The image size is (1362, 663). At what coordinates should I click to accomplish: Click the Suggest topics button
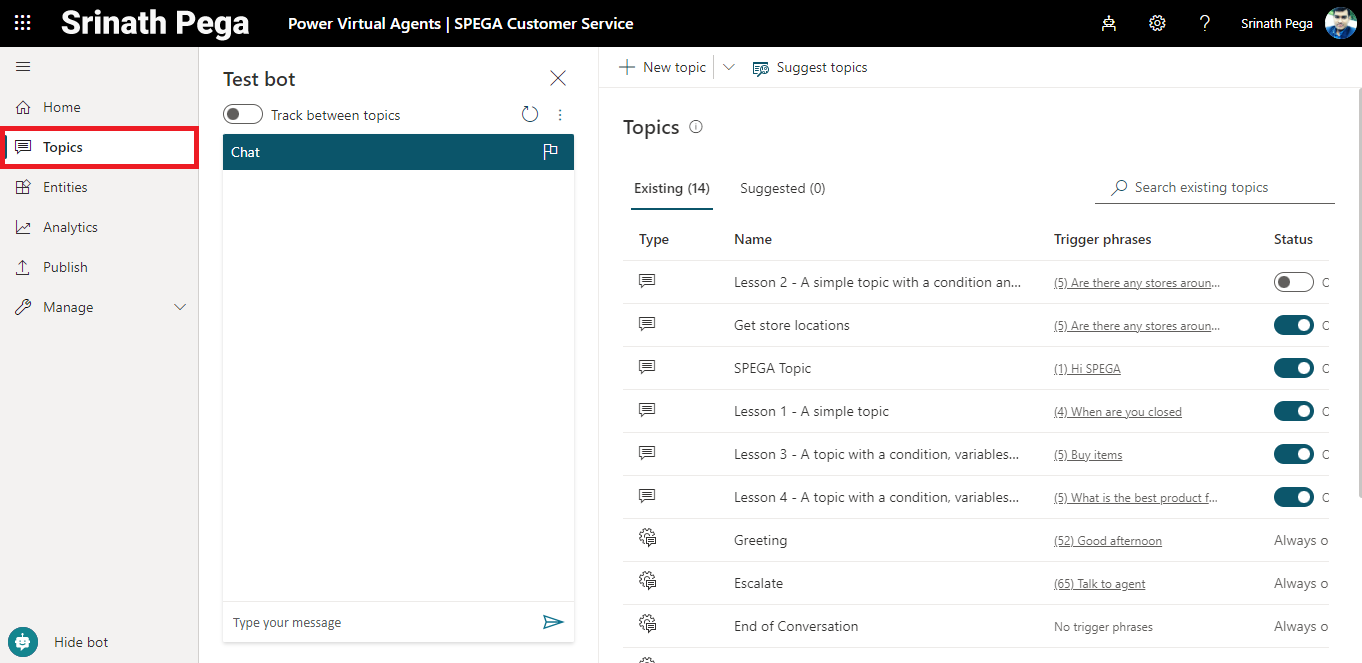[810, 67]
